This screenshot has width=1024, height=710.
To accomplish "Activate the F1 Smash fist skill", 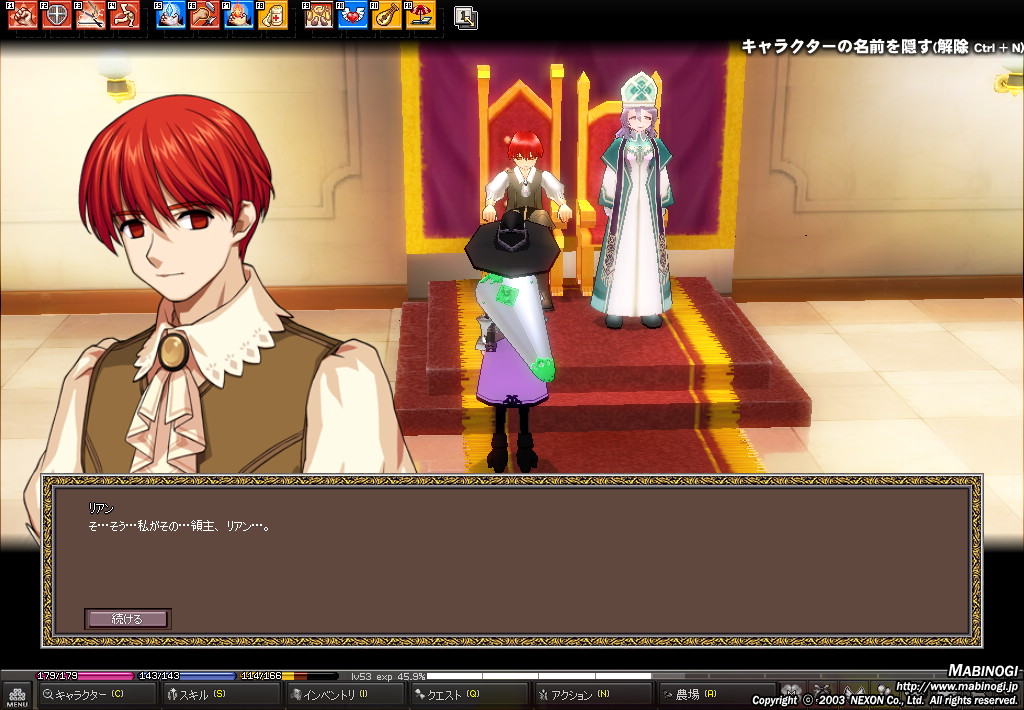I will (x=23, y=16).
